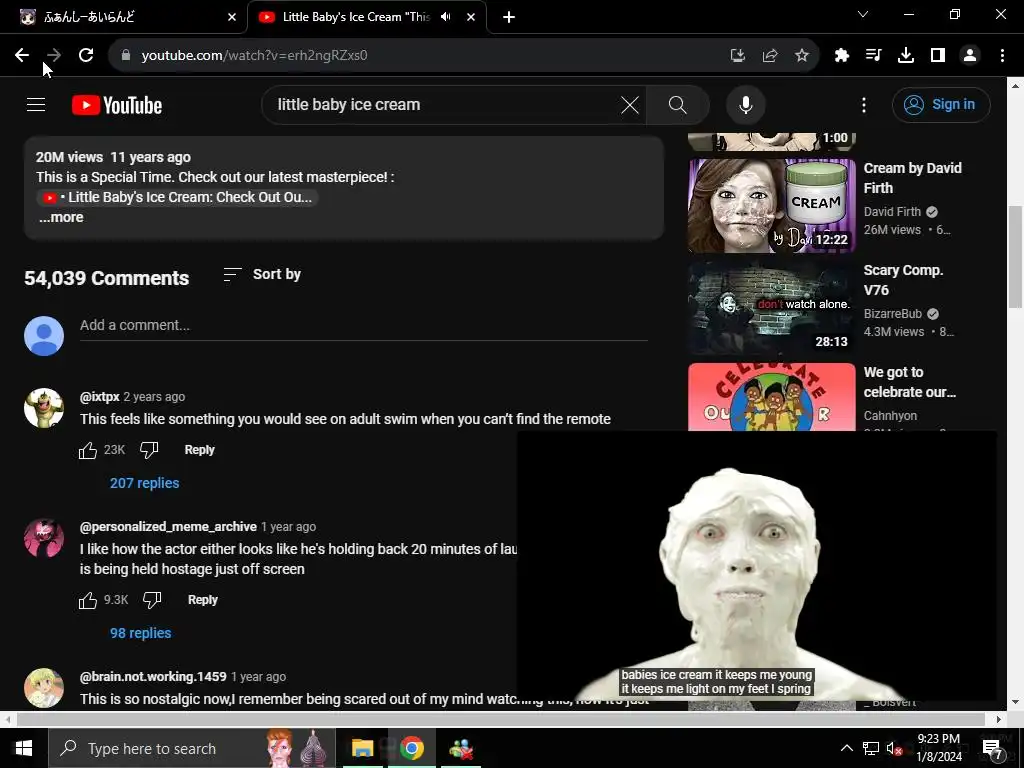The height and width of the screenshot is (768, 1024).
Task: Click the address bar URL
Action: pyautogui.click(x=255, y=56)
